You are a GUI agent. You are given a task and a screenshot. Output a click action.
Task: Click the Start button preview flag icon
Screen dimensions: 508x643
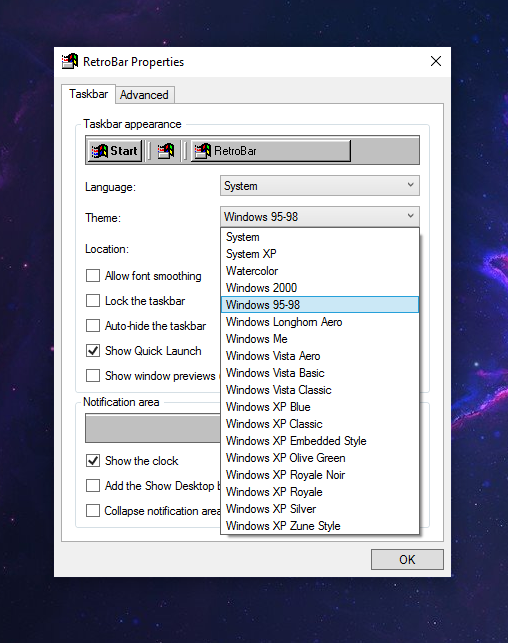click(x=100, y=151)
